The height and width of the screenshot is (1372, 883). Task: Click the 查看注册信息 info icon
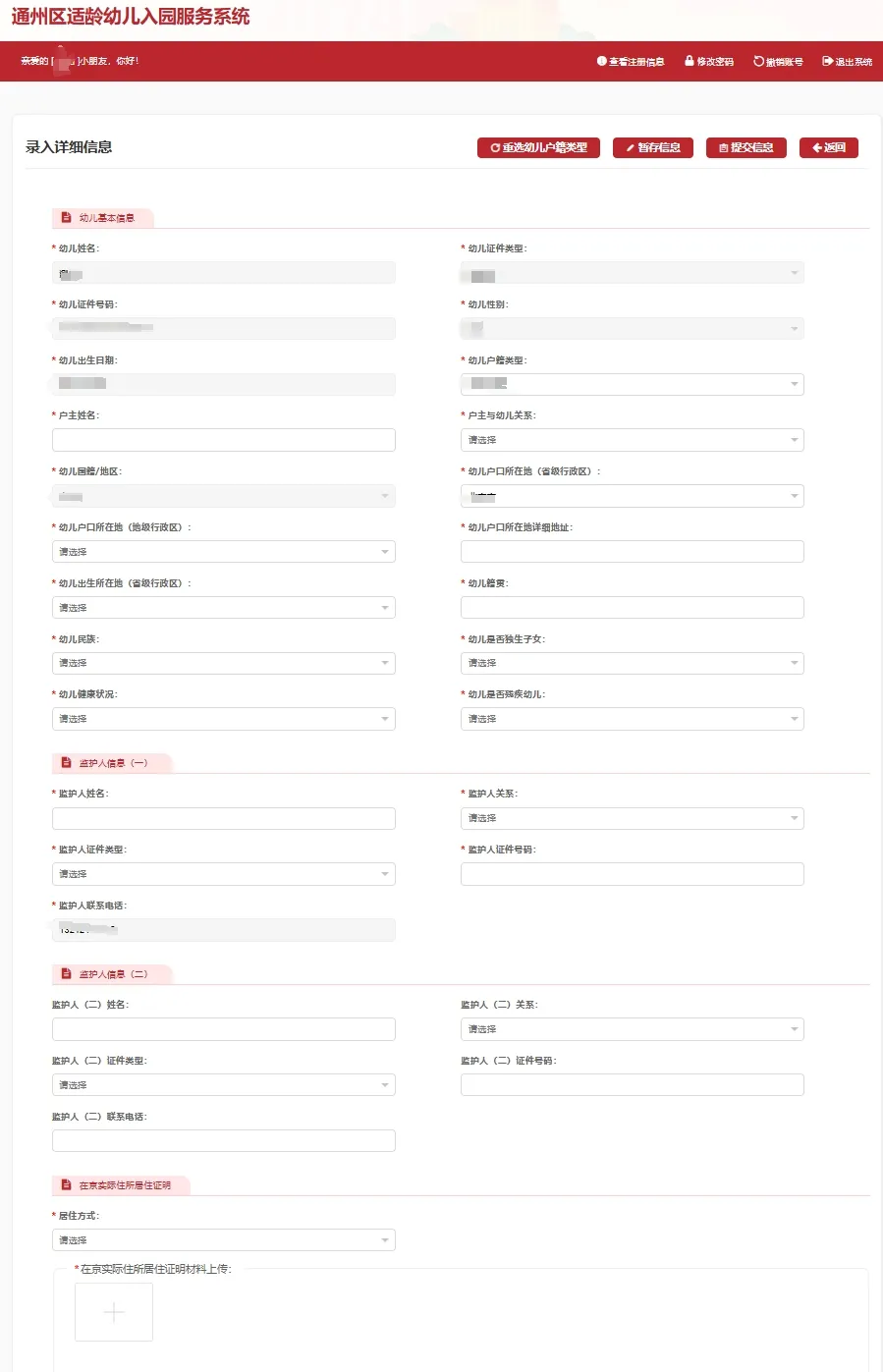tap(602, 61)
